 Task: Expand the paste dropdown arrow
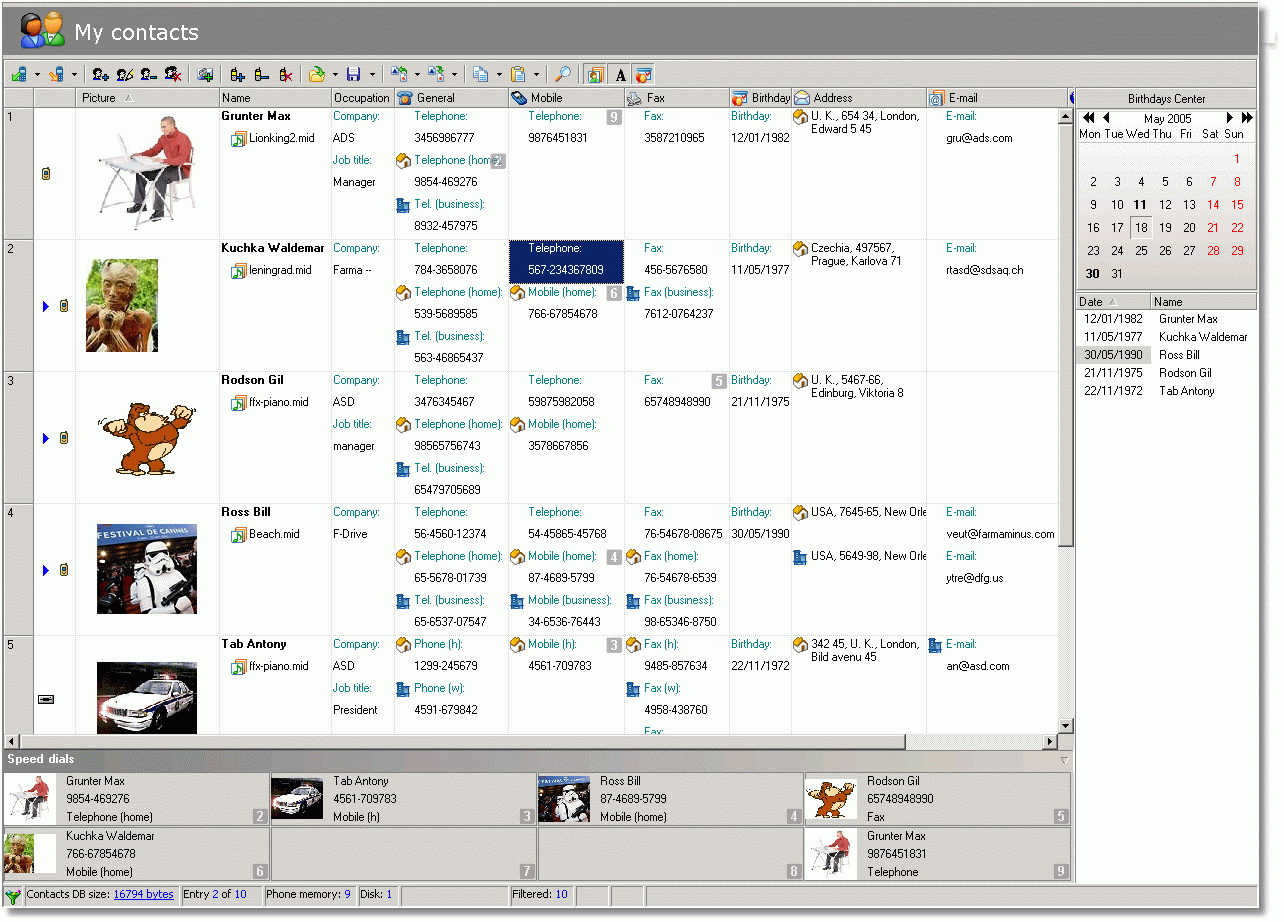coord(536,75)
